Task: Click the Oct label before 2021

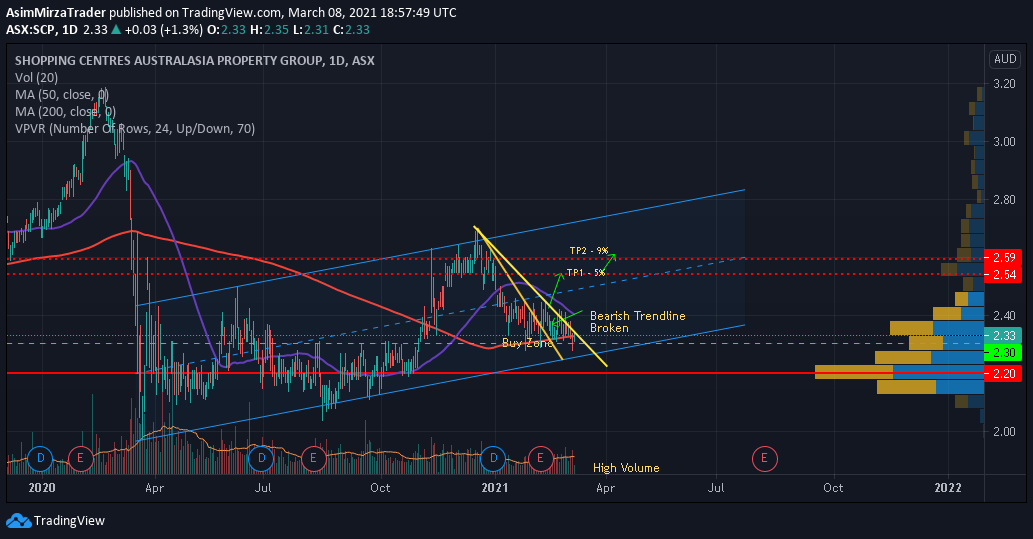Action: coord(380,488)
